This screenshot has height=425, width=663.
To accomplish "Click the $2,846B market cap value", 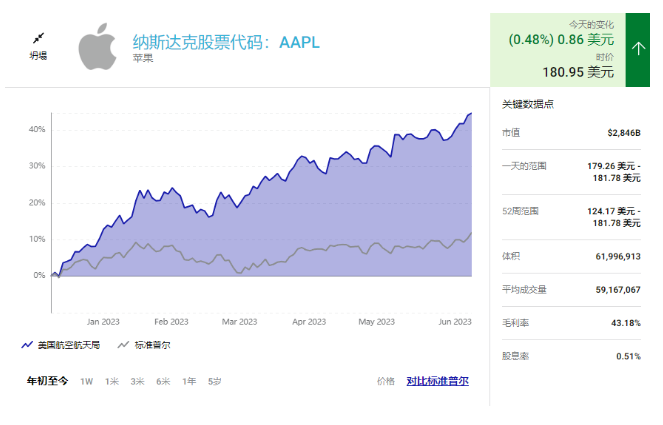I will pos(624,133).
